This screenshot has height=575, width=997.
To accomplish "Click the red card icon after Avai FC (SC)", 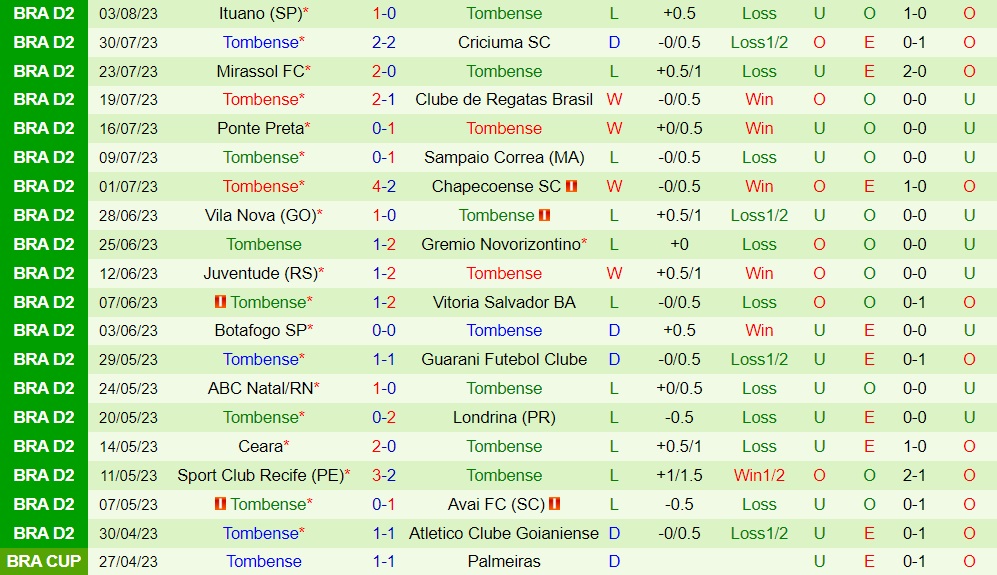I will [x=555, y=504].
